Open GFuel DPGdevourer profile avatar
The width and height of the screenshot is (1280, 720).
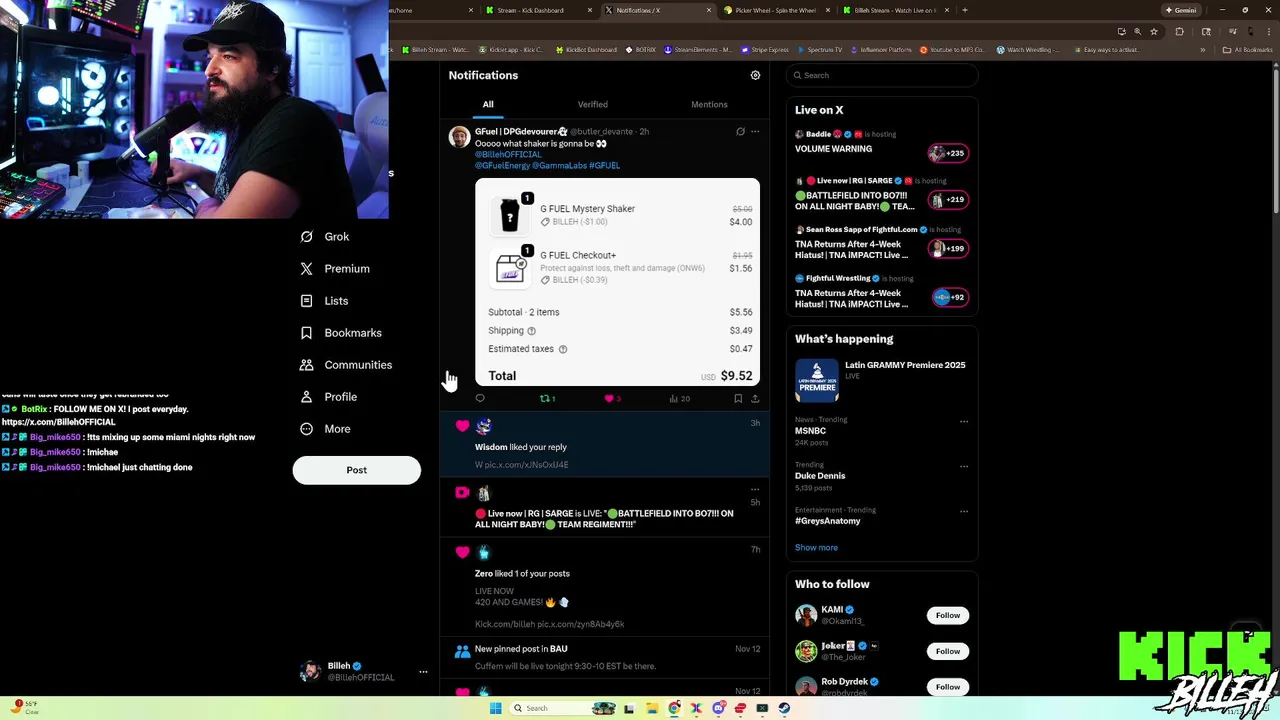tap(459, 137)
